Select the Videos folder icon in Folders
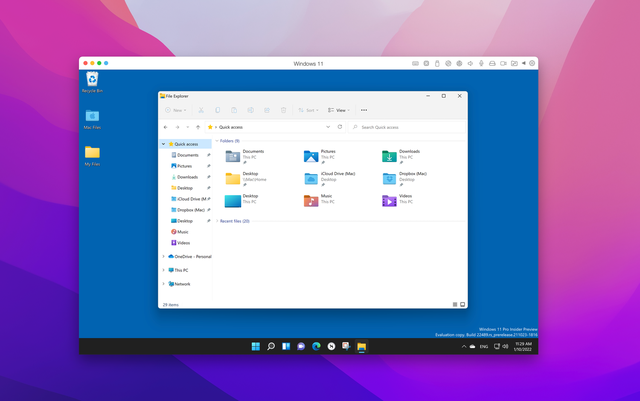 tap(389, 201)
